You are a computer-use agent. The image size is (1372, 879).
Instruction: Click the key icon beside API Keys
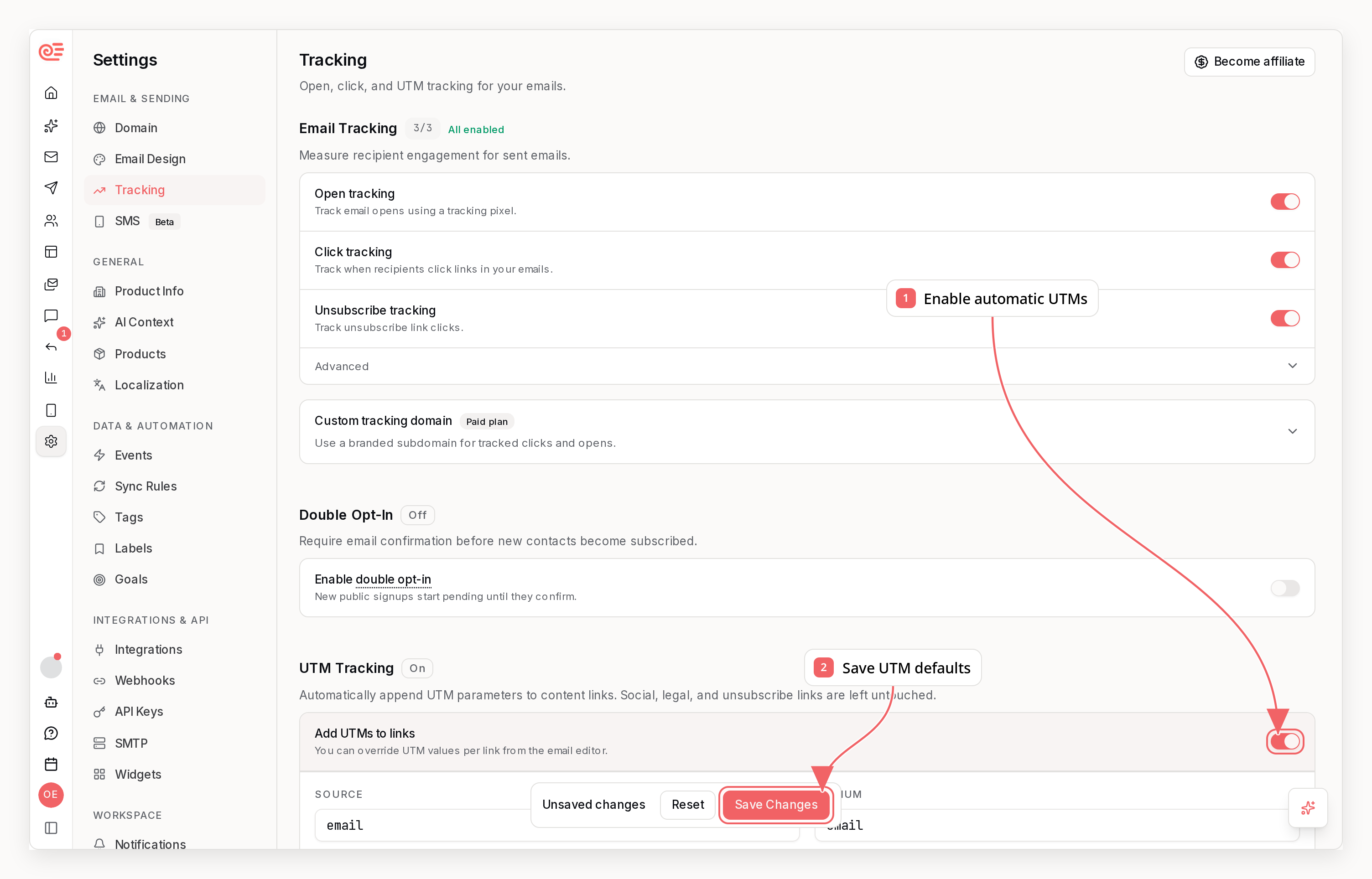[x=99, y=712]
